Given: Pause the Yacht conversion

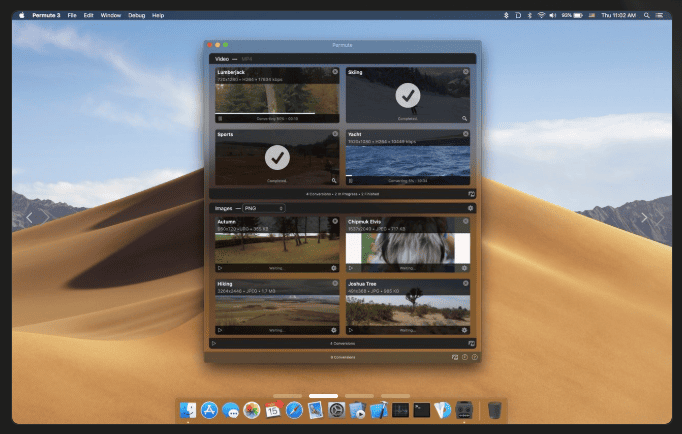Looking at the screenshot, I should point(351,180).
